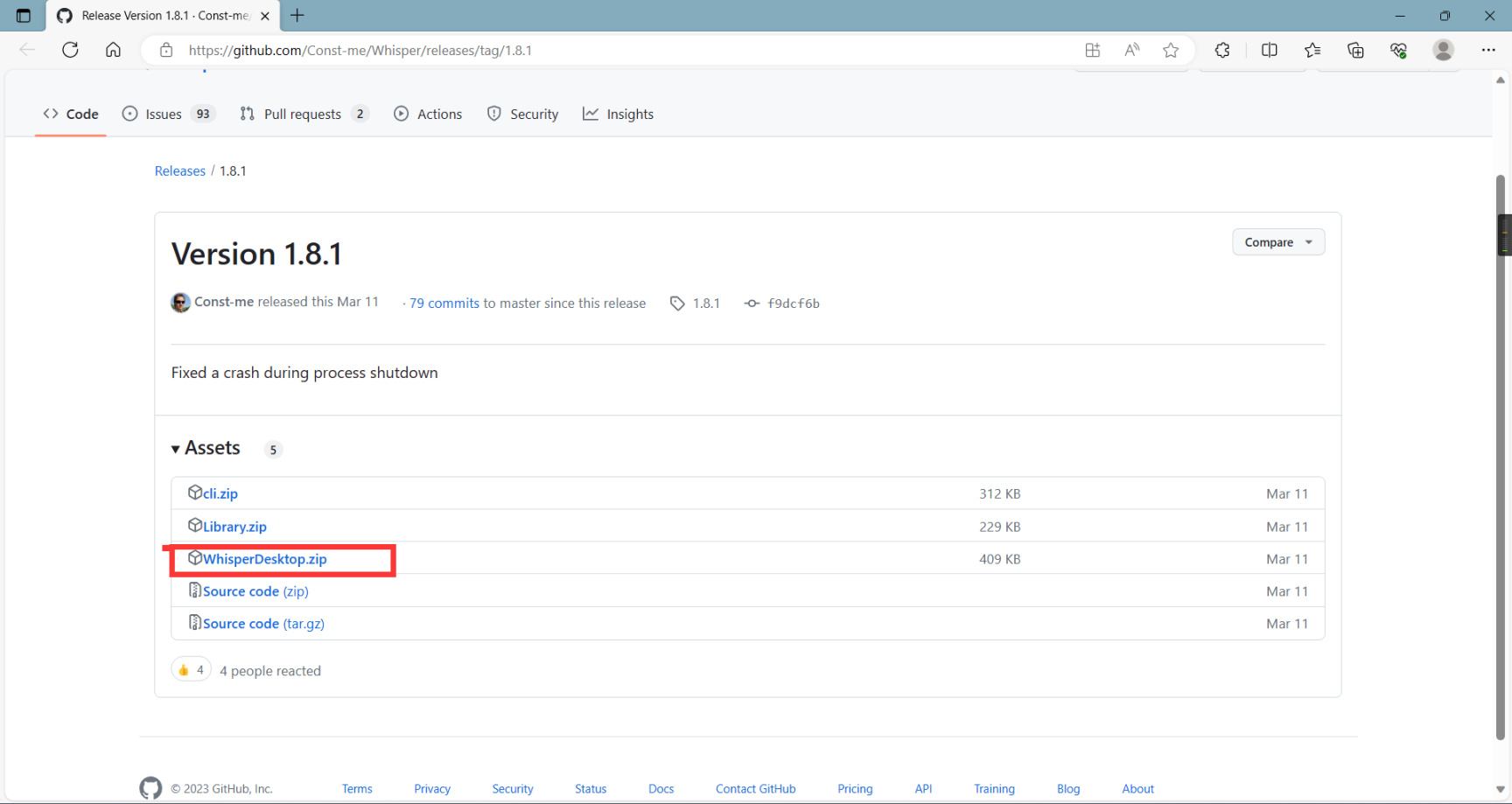Open footer Terms link
1512x804 pixels.
(x=357, y=789)
